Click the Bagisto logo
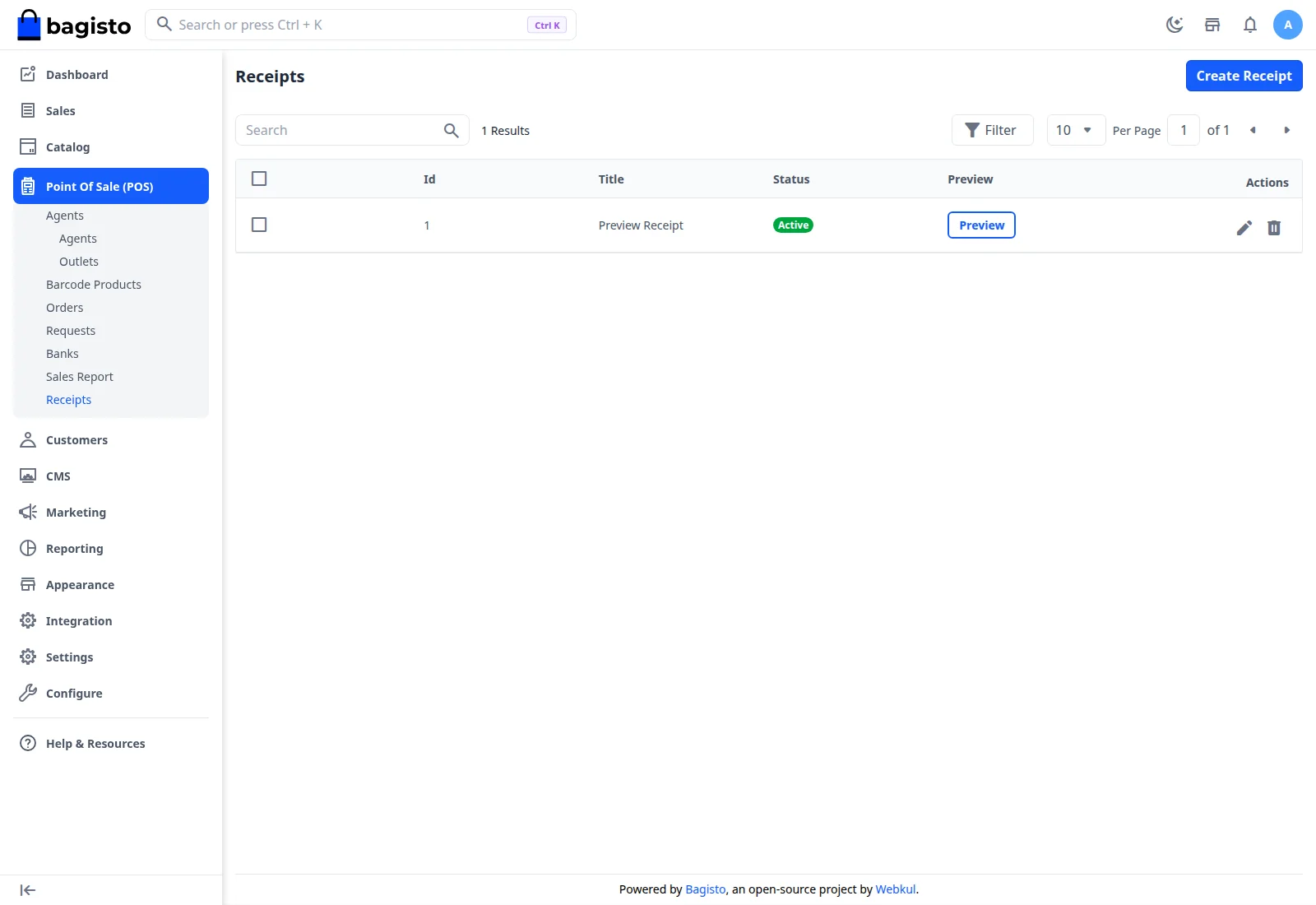This screenshot has height=905, width=1316. tap(74, 26)
